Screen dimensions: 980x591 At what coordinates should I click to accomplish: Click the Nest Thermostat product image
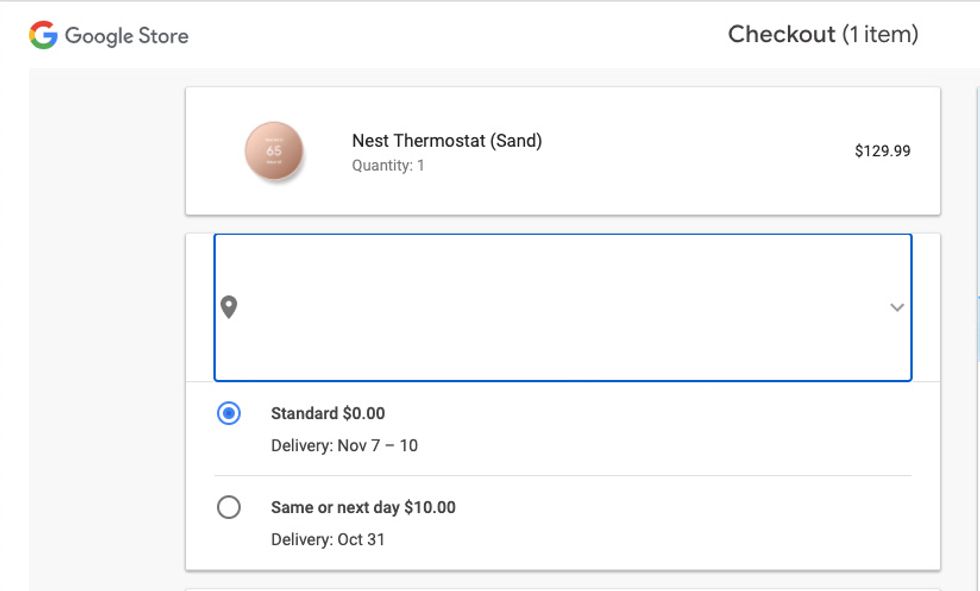point(275,148)
